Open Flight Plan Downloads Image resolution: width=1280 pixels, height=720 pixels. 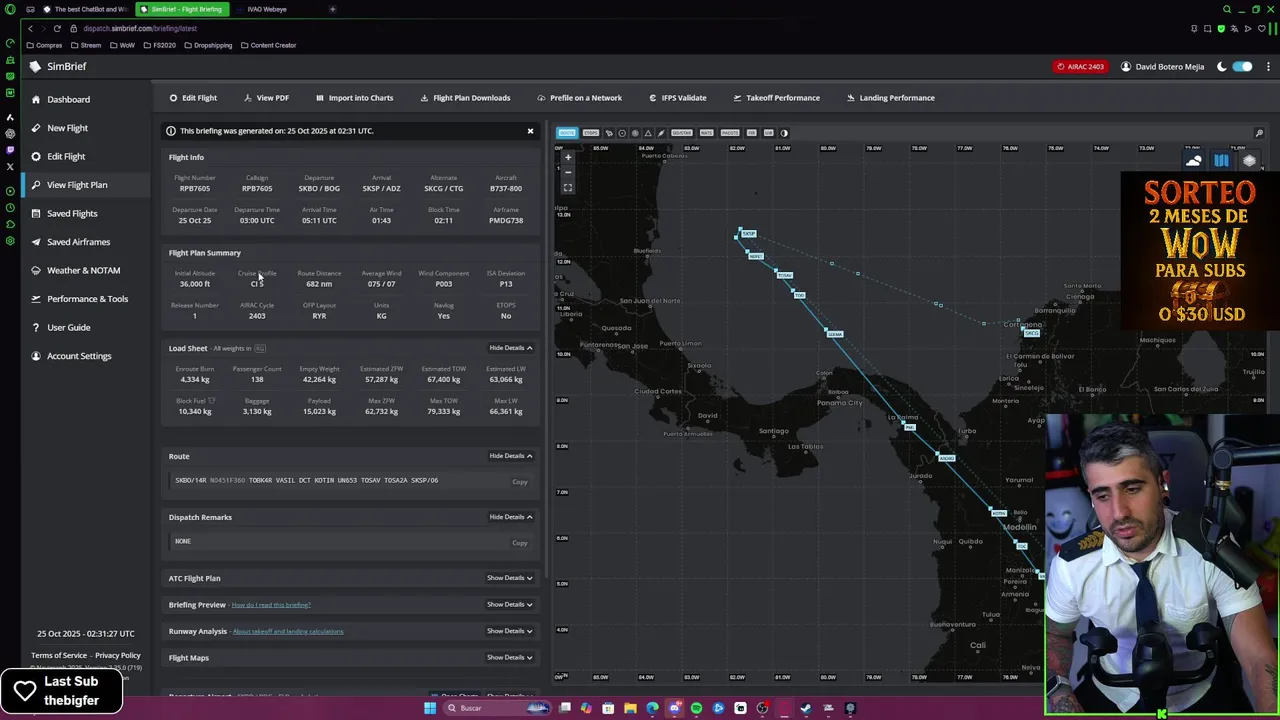[465, 98]
